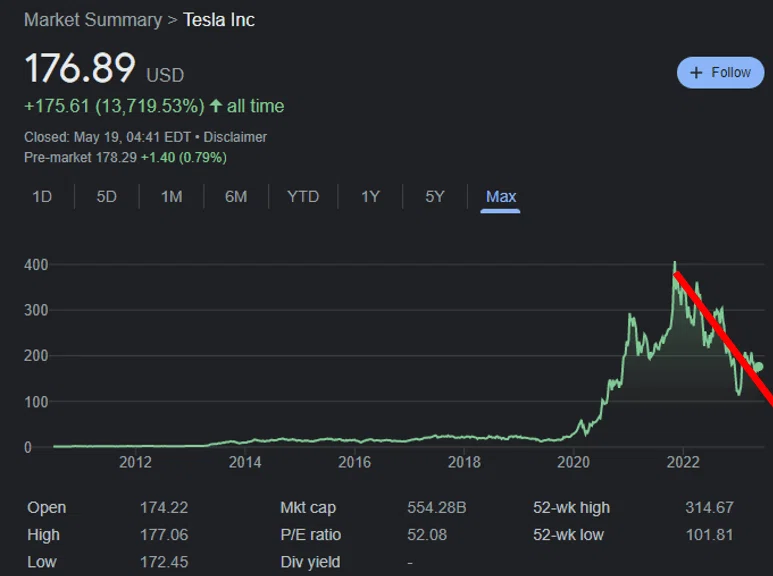
Task: Click the Div yield label
Action: [310, 562]
